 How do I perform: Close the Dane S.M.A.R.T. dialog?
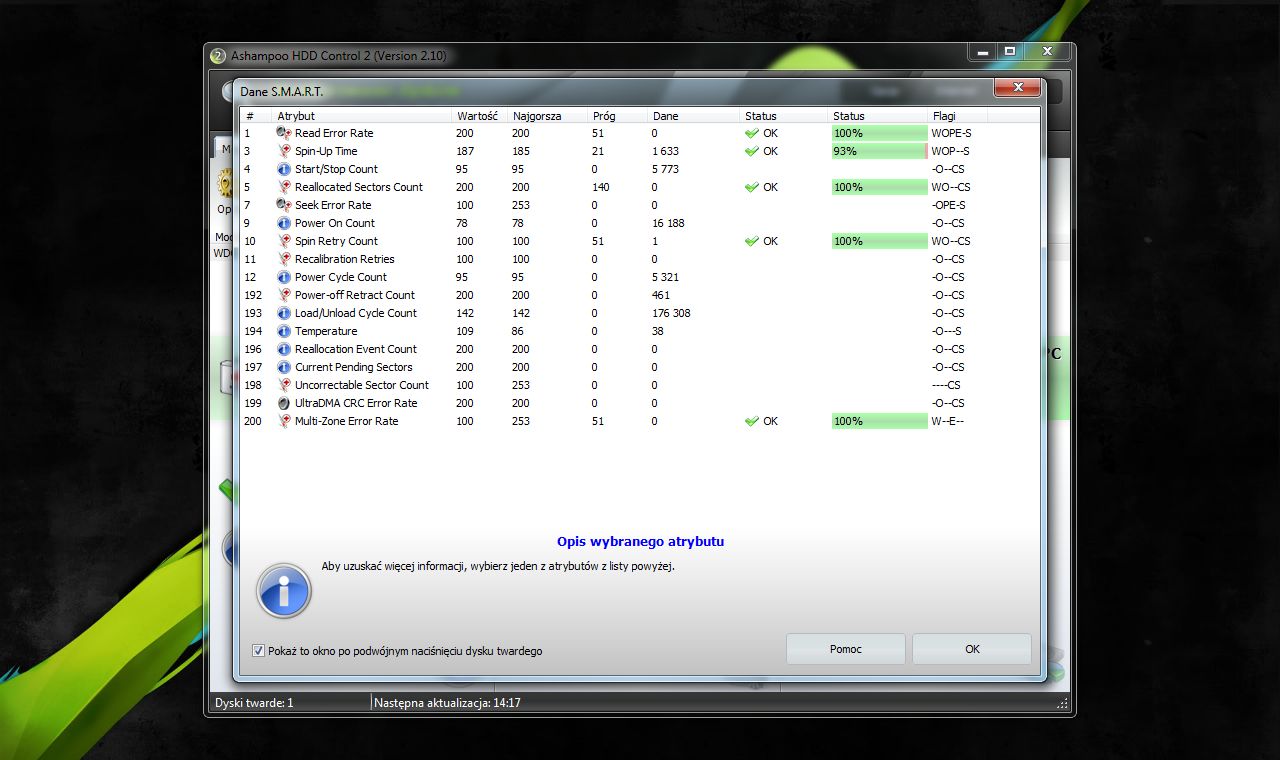(1018, 89)
